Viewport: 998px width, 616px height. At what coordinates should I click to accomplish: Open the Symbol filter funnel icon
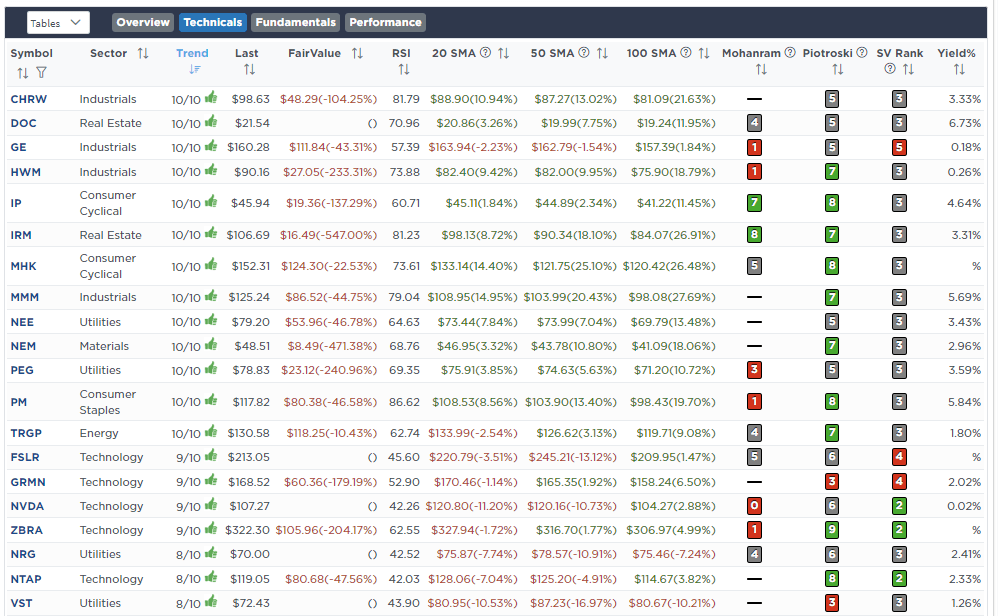[41, 73]
